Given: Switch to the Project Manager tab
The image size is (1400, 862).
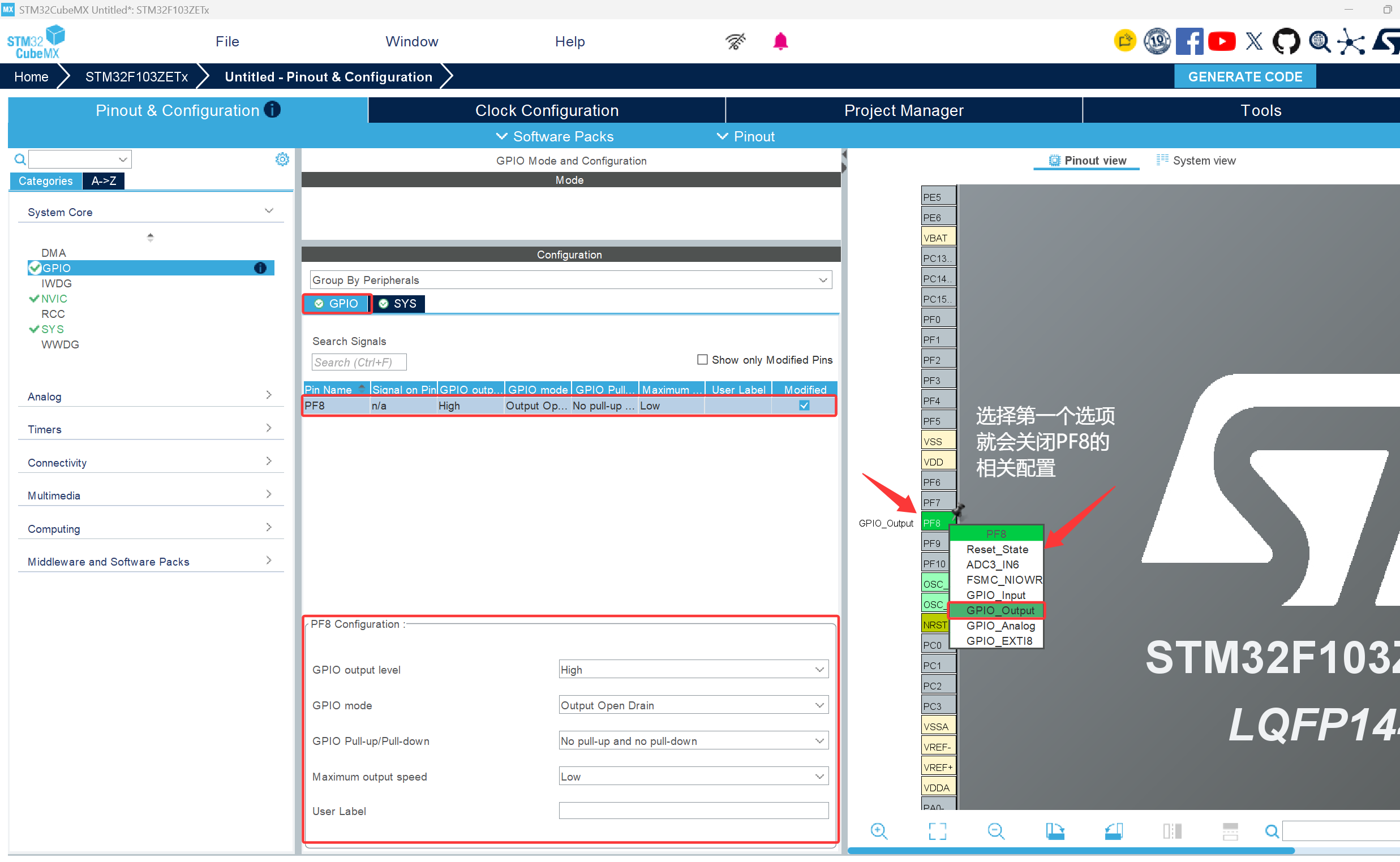Looking at the screenshot, I should [904, 110].
